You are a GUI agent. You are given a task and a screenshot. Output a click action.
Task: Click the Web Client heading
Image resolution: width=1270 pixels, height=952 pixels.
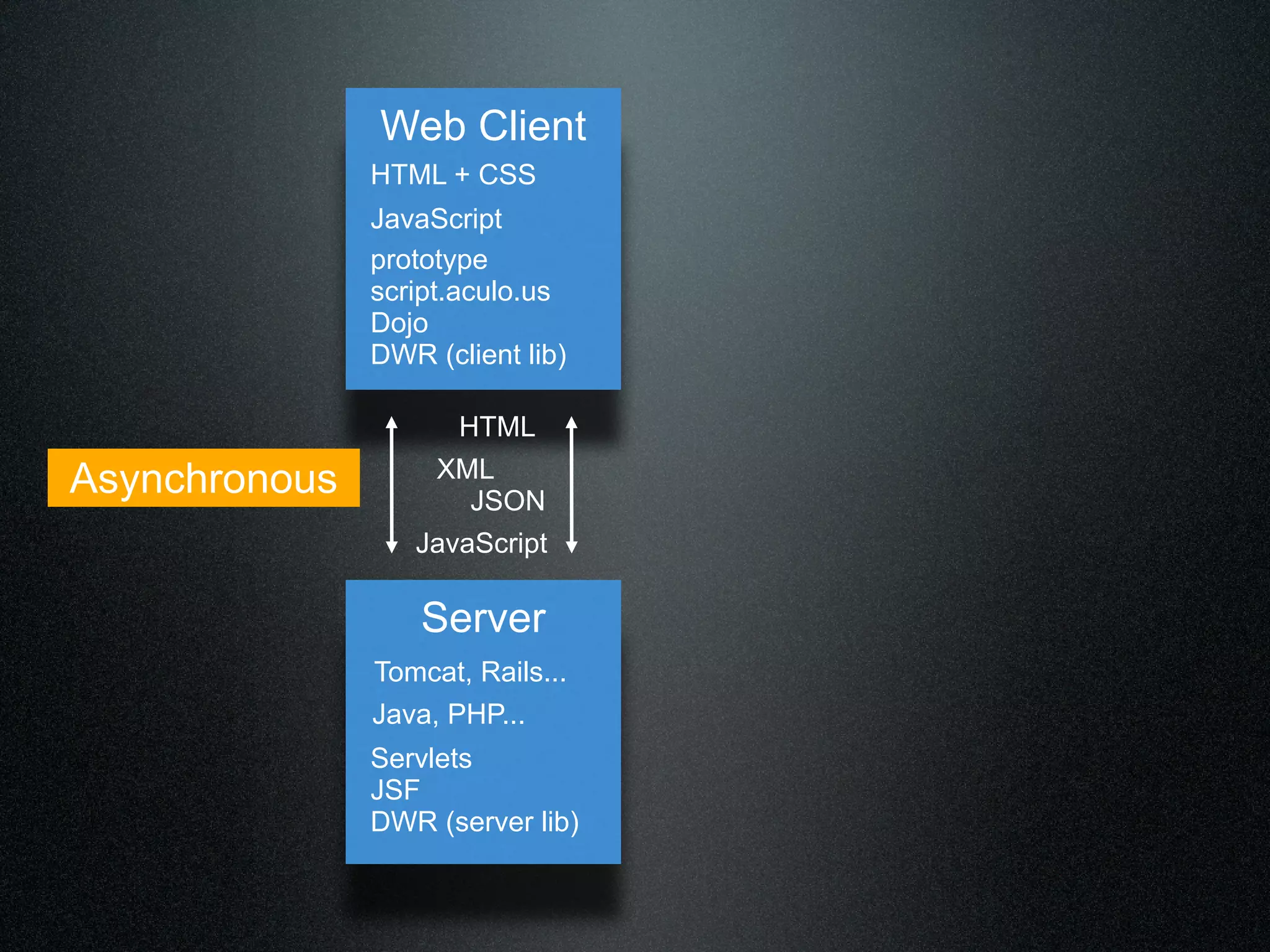483,126
